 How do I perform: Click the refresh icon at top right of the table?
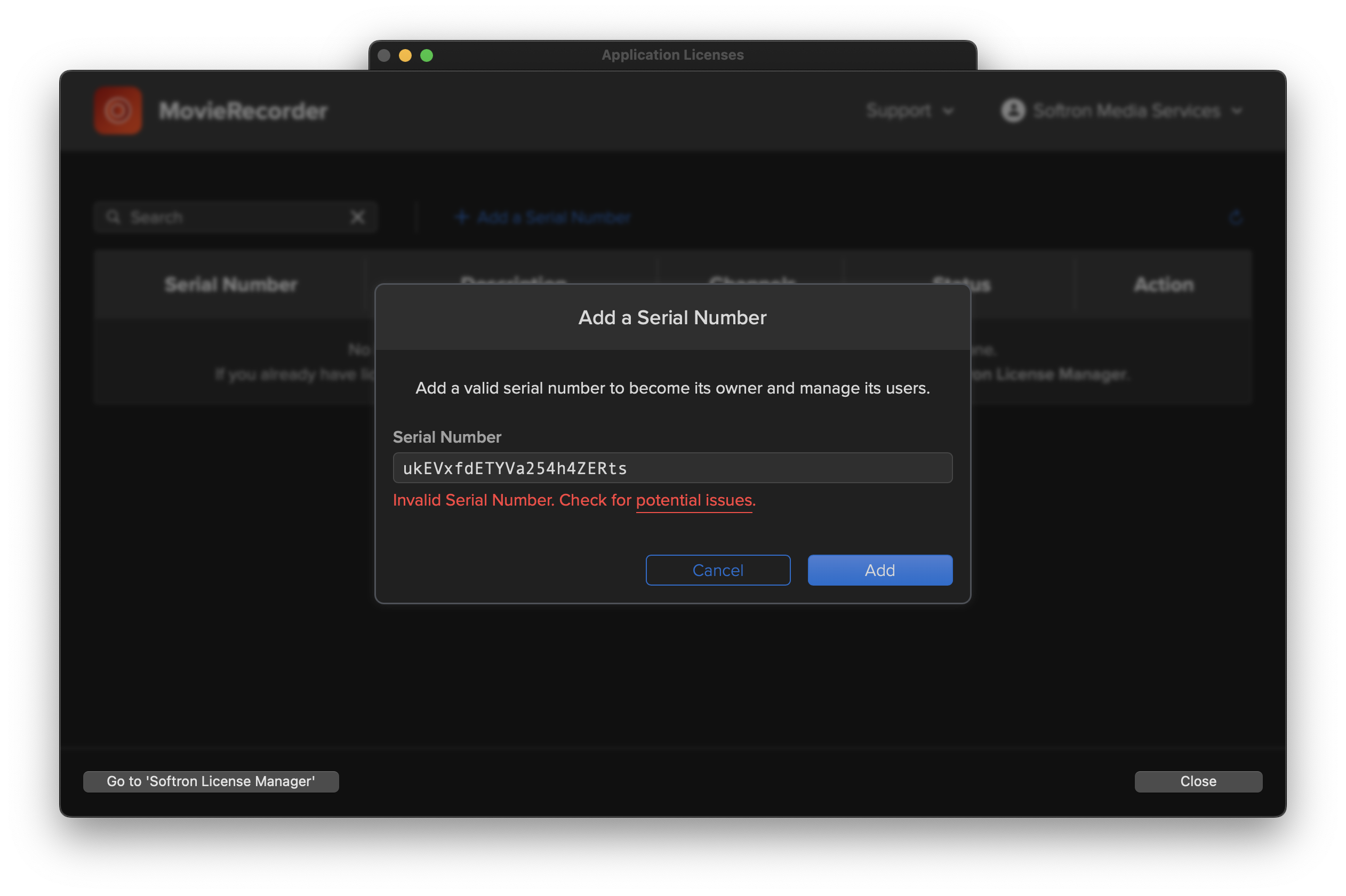pos(1235,217)
